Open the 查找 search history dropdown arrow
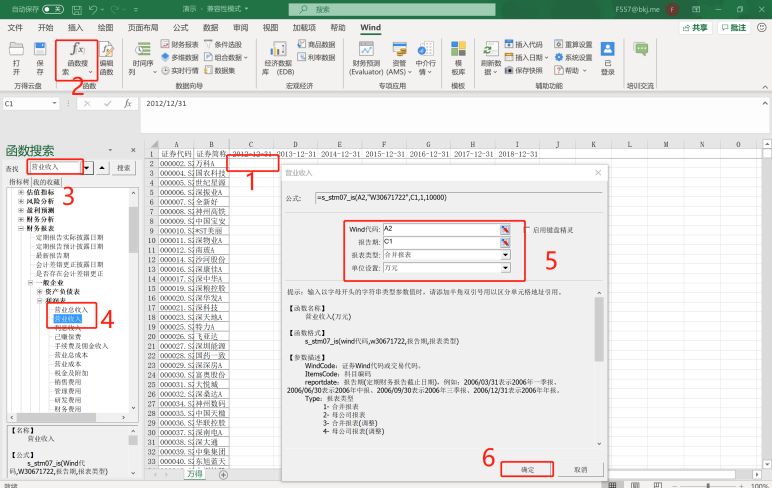 point(87,168)
